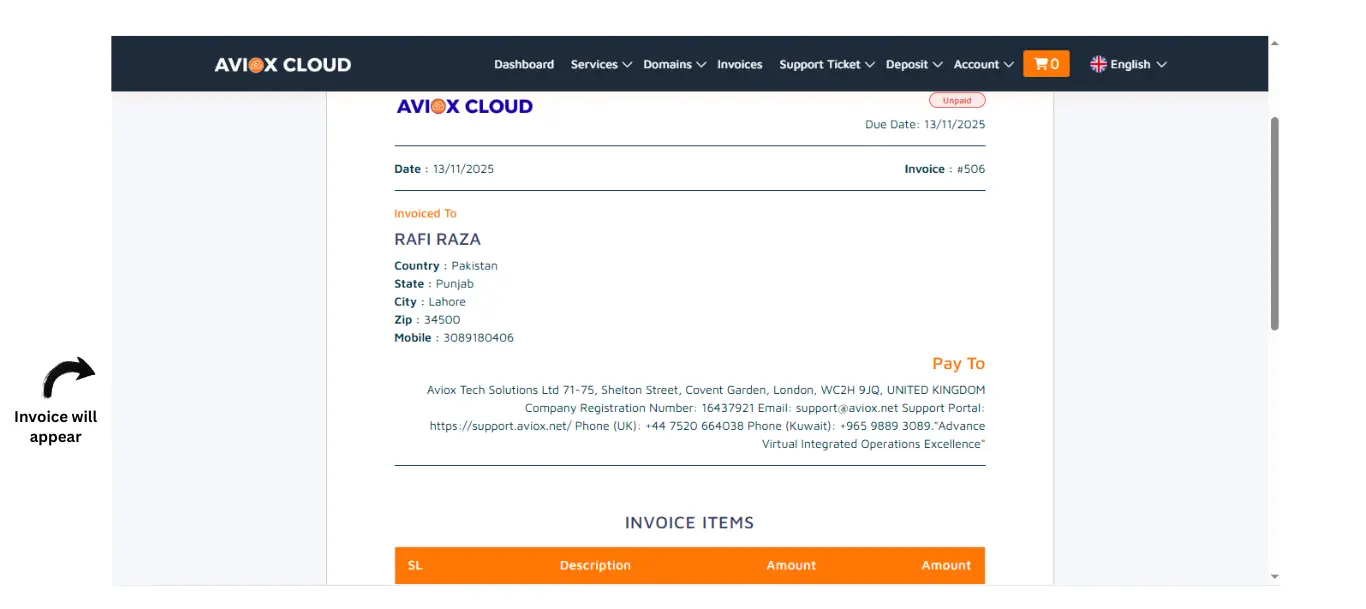Image resolution: width=1366 pixels, height=609 pixels.
Task: Click the Unpaid status badge
Action: point(956,100)
